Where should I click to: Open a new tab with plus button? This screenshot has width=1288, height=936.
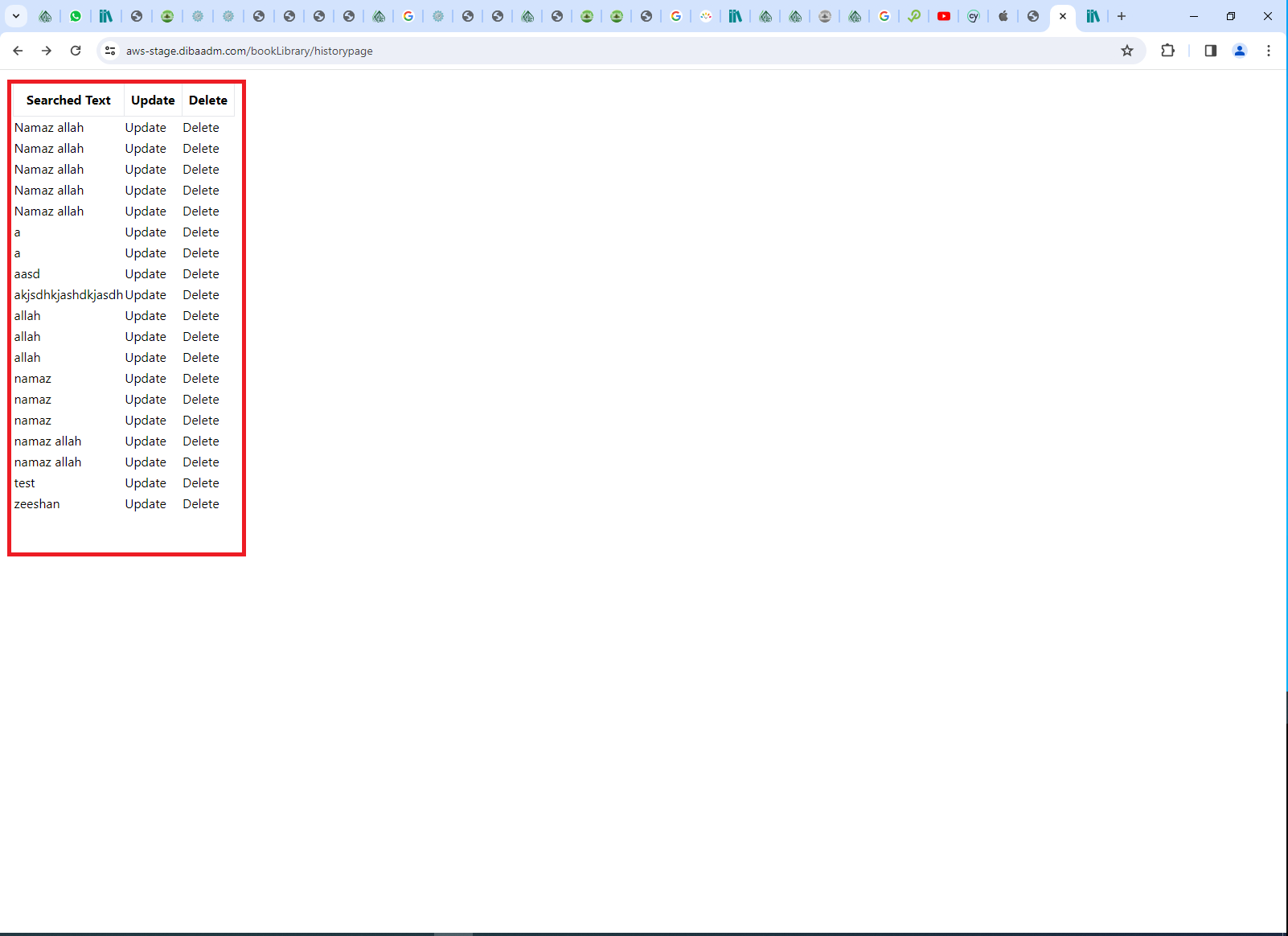pyautogui.click(x=1122, y=16)
